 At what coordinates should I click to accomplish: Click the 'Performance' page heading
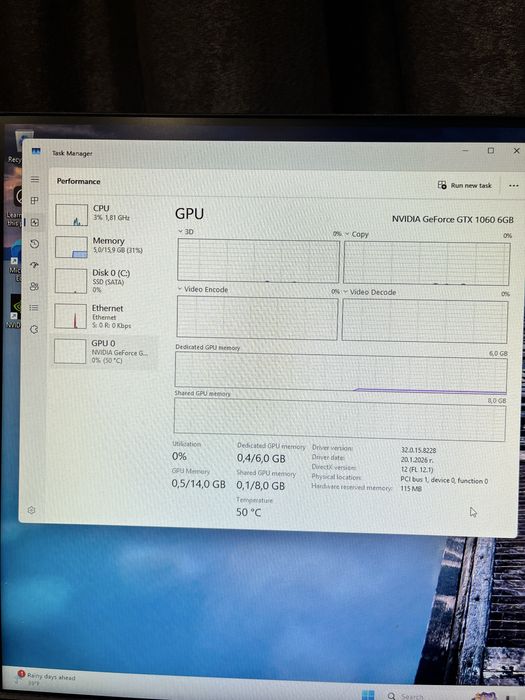click(x=78, y=181)
